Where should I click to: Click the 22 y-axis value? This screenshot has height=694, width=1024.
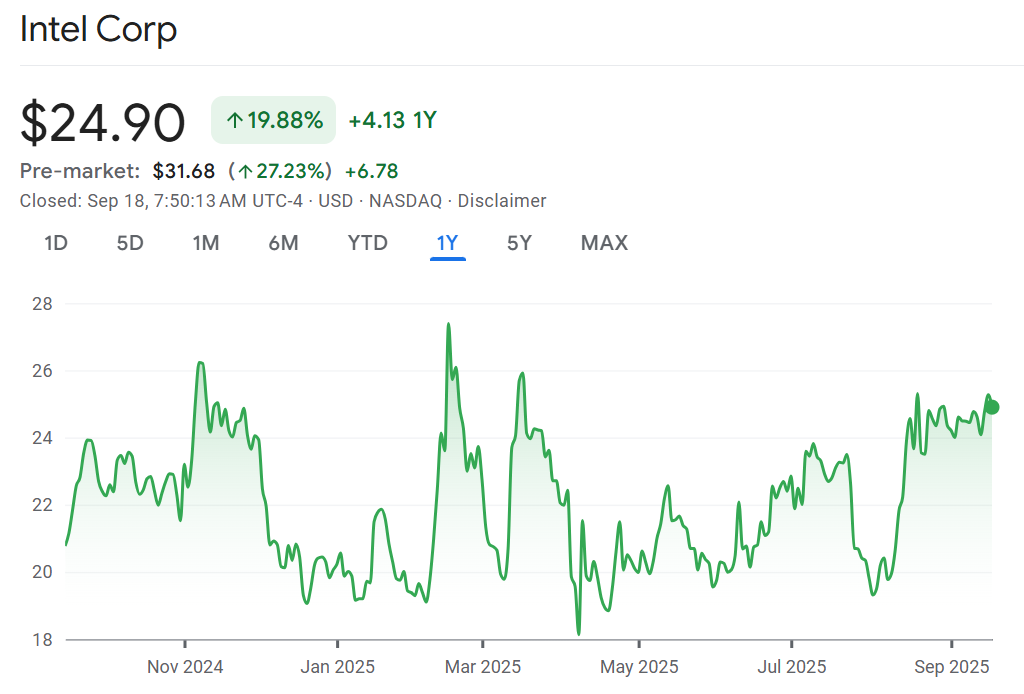click(42, 505)
